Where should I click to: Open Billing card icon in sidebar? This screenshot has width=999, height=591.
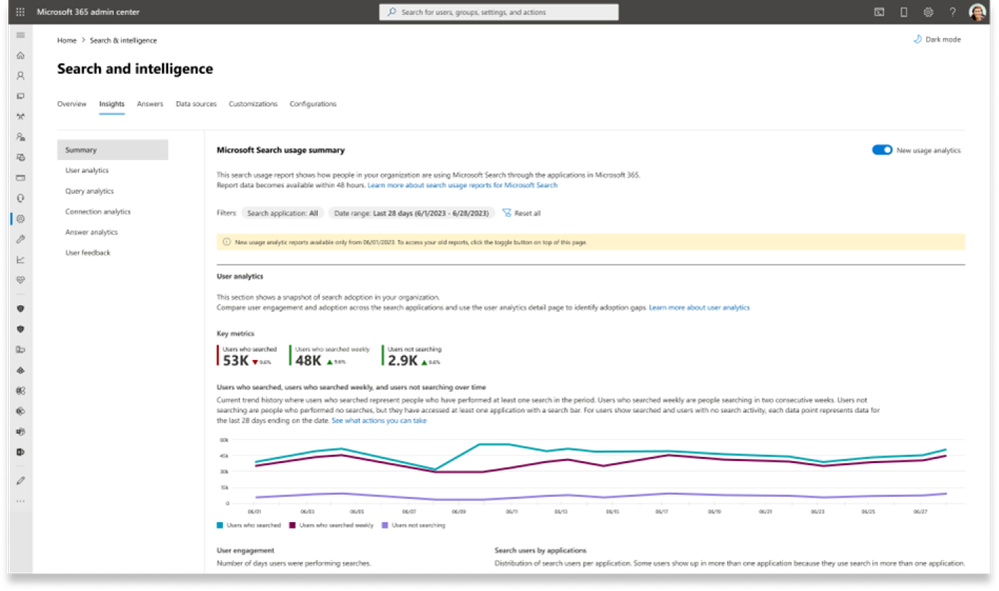[20, 178]
